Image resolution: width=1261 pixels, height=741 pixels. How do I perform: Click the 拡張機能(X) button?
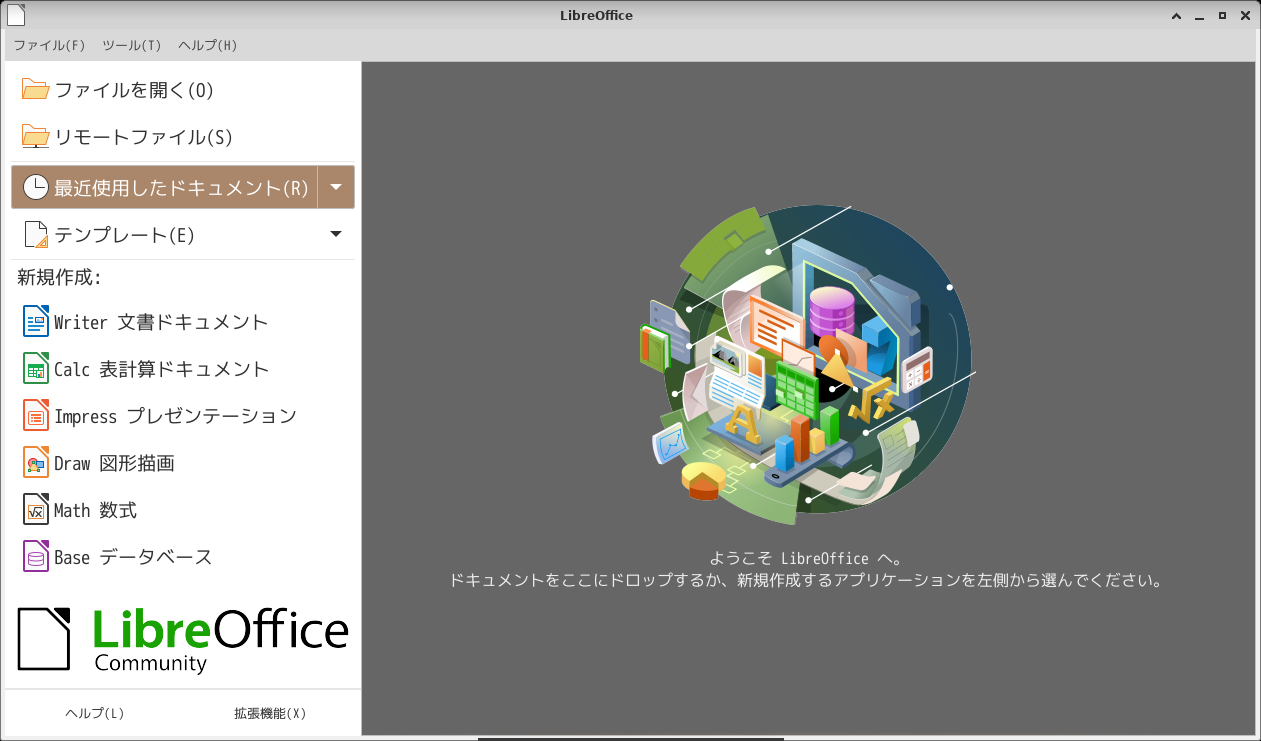click(270, 713)
